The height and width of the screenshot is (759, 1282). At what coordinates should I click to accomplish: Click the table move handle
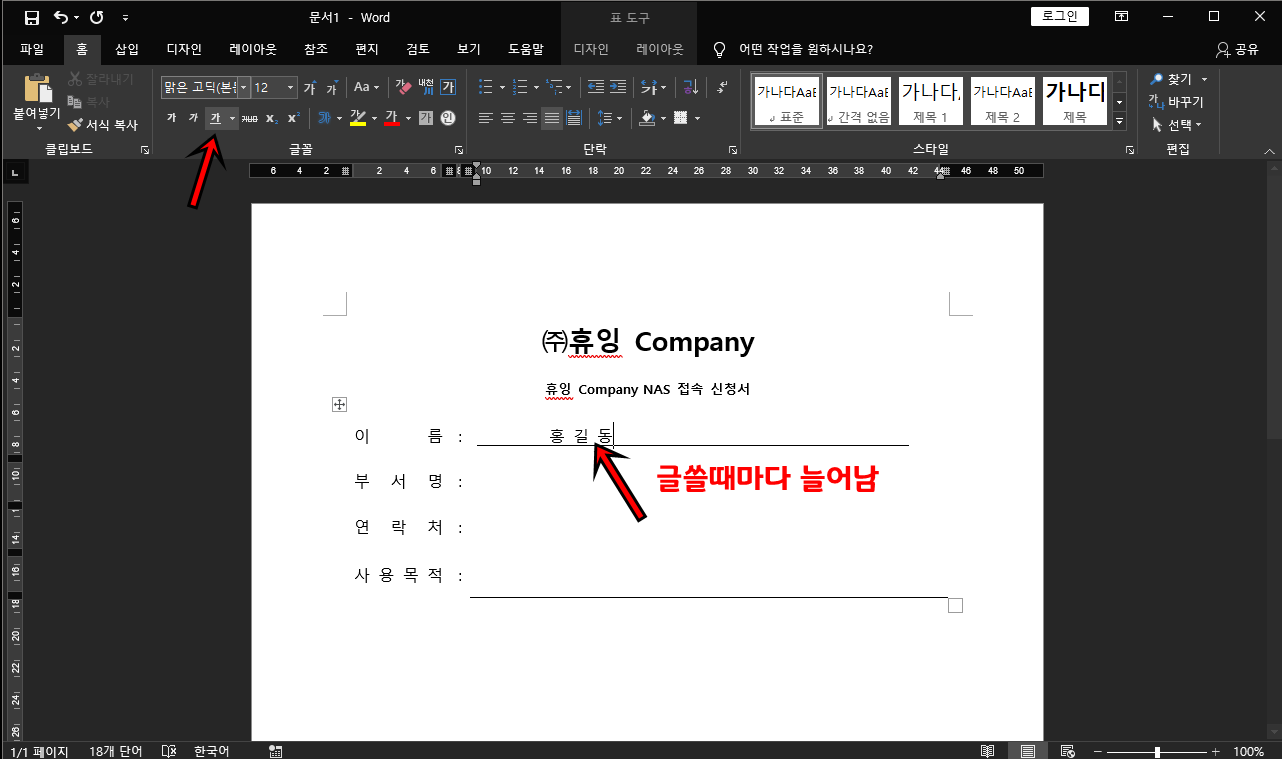point(339,404)
